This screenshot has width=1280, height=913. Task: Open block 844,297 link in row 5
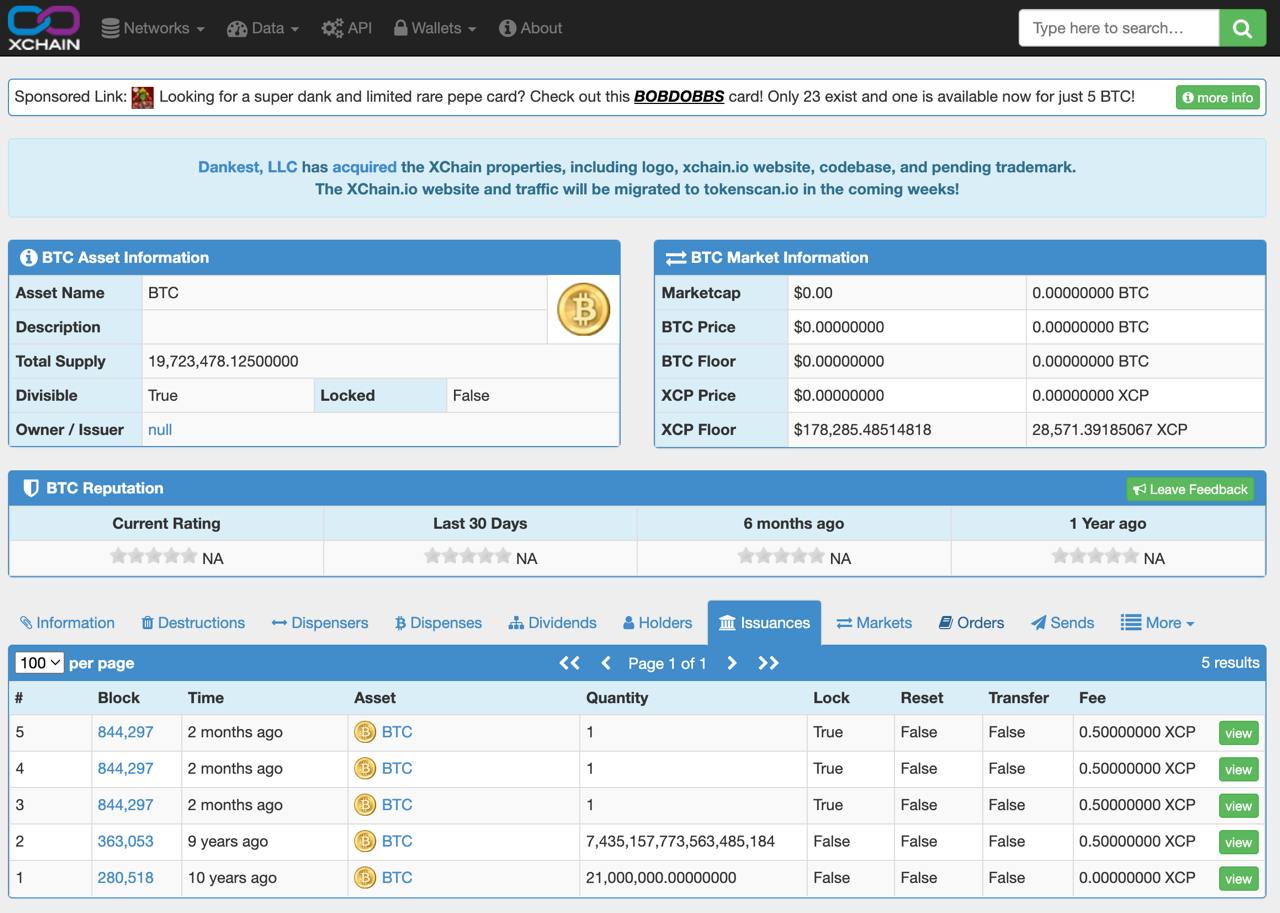coord(126,732)
